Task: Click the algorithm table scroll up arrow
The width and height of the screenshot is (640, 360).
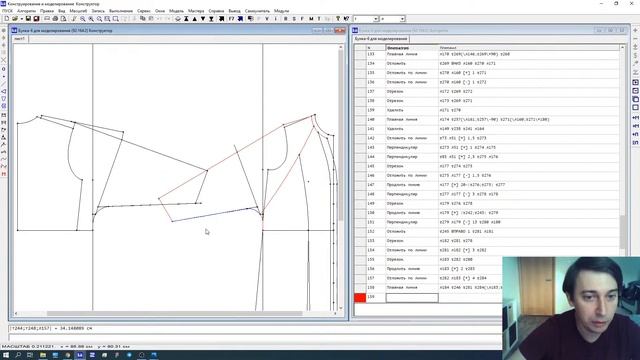Action: tap(622, 48)
